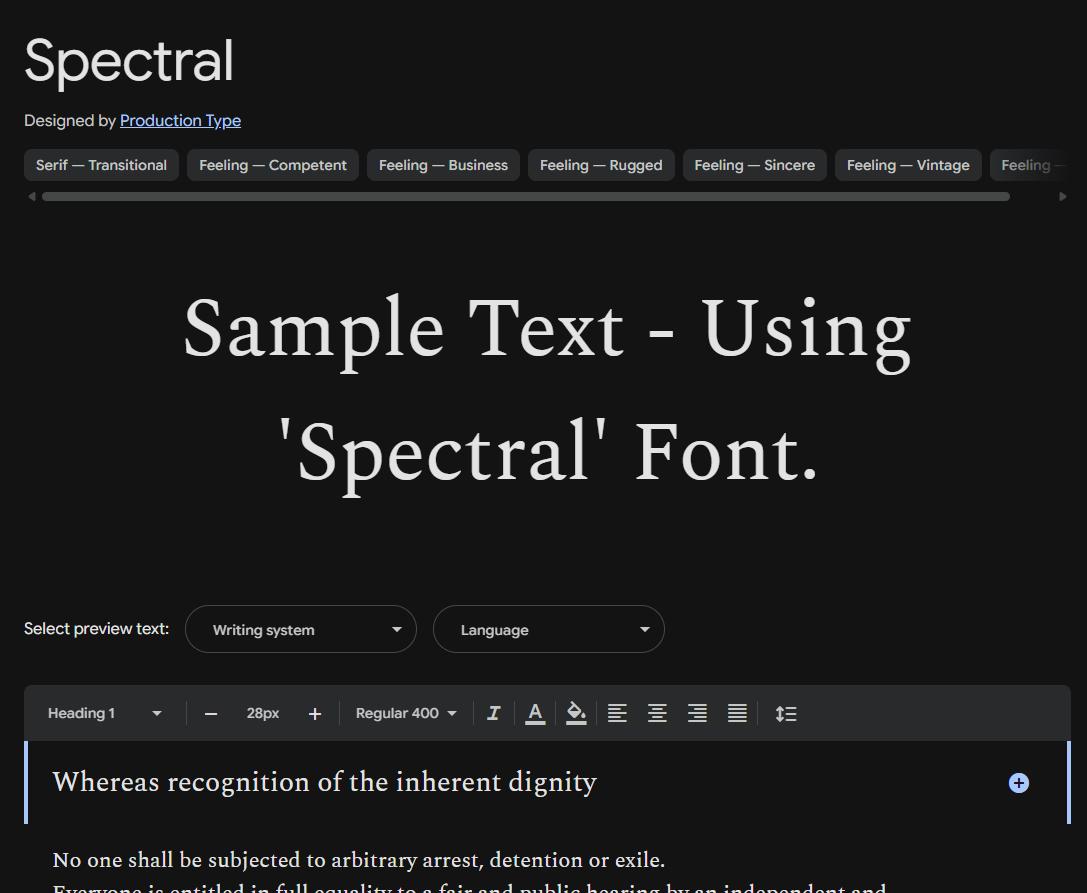
Task: Expand the Language dropdown
Action: (x=548, y=629)
